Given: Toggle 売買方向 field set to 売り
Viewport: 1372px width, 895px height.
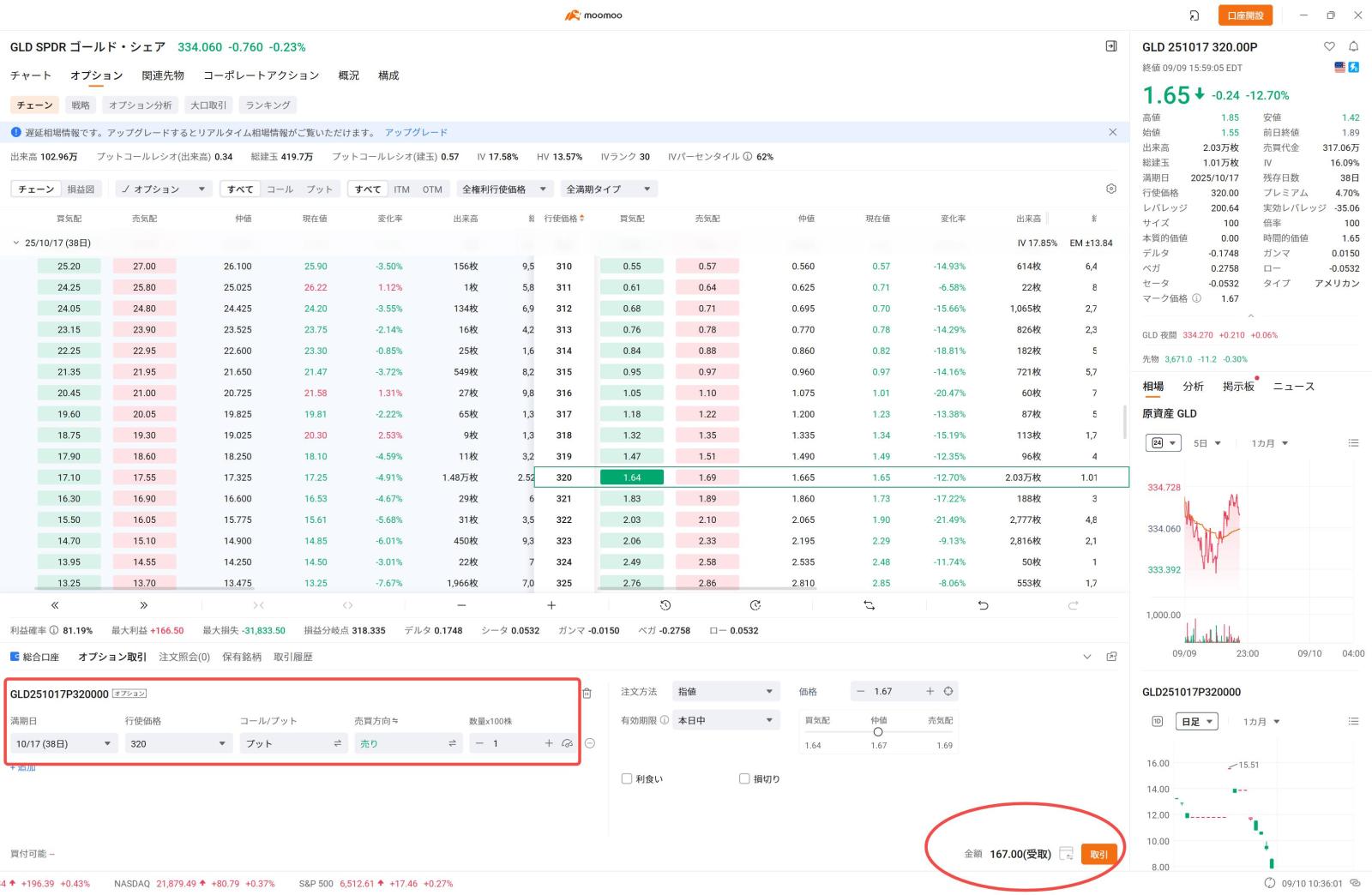Looking at the screenshot, I should pos(408,743).
